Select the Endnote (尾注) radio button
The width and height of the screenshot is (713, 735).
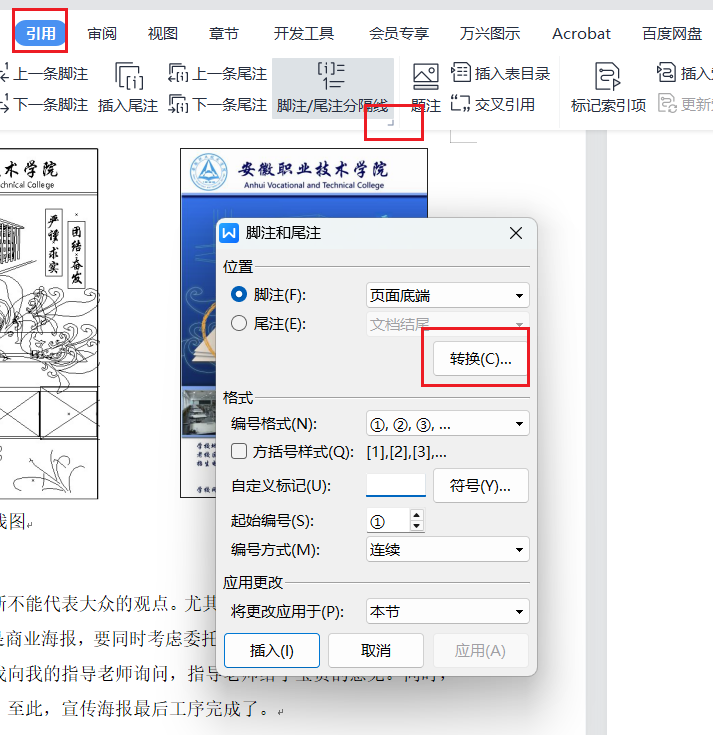239,323
